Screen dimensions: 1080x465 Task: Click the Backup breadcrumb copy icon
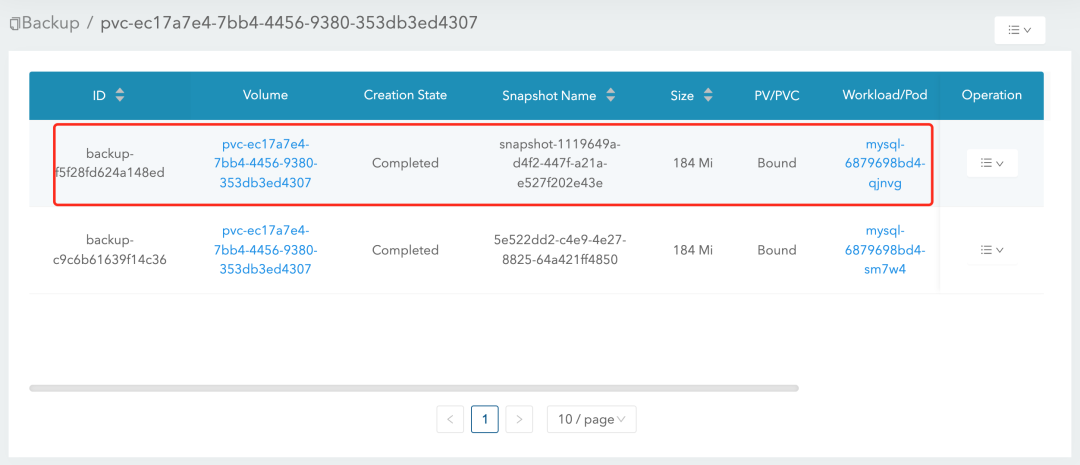pos(14,23)
